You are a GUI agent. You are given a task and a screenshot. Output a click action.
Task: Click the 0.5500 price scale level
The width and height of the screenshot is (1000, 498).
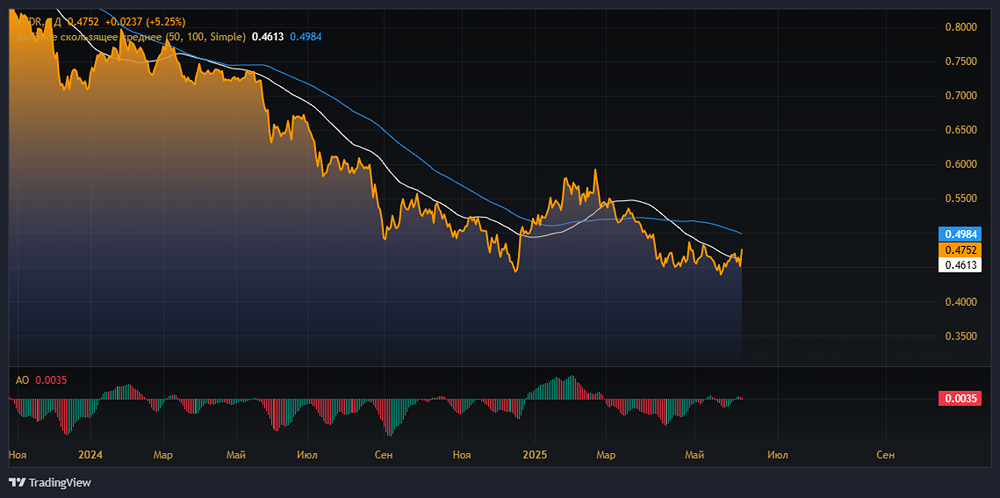pos(959,199)
